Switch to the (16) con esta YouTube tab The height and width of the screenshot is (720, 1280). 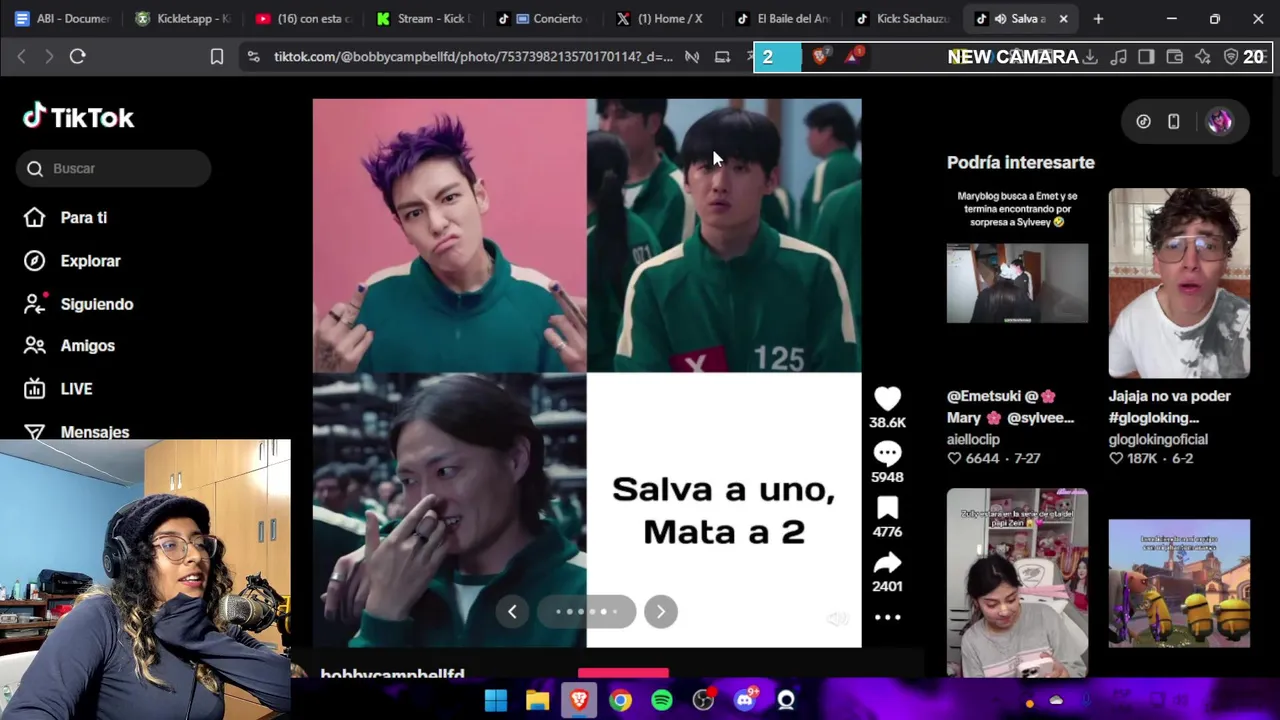coord(305,18)
